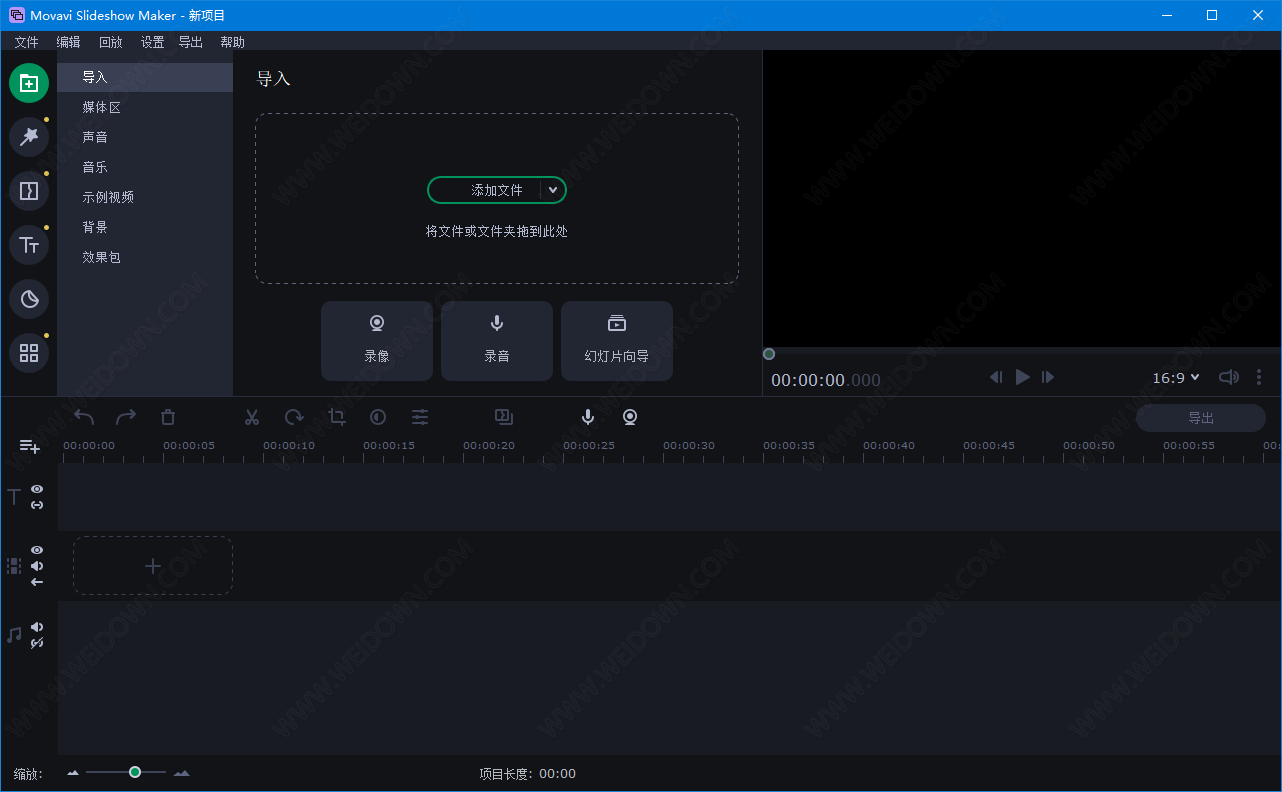The width and height of the screenshot is (1282, 792).
Task: Expand the Add Files dropdown arrow
Action: 553,190
